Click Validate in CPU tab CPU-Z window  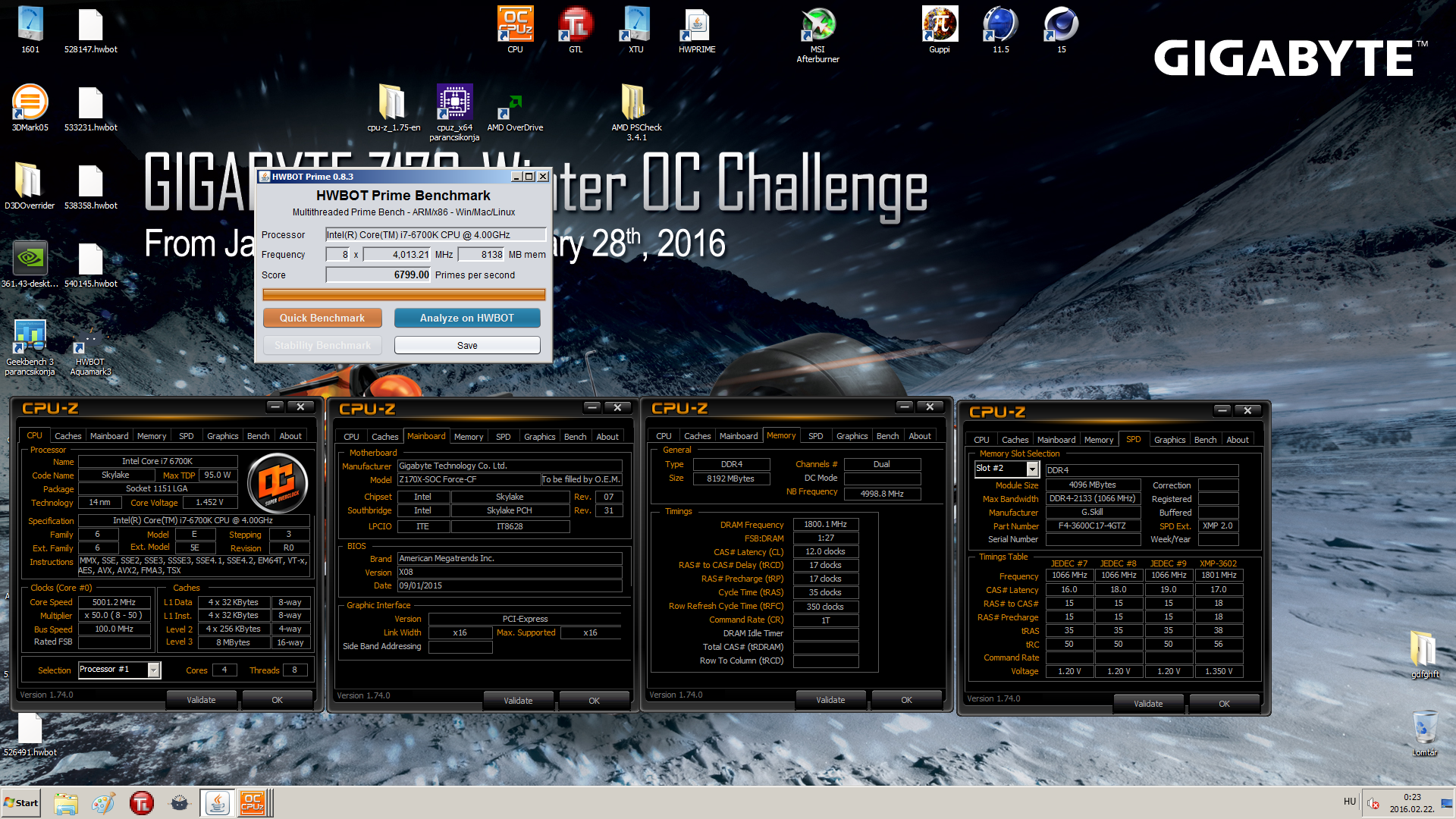tap(201, 700)
